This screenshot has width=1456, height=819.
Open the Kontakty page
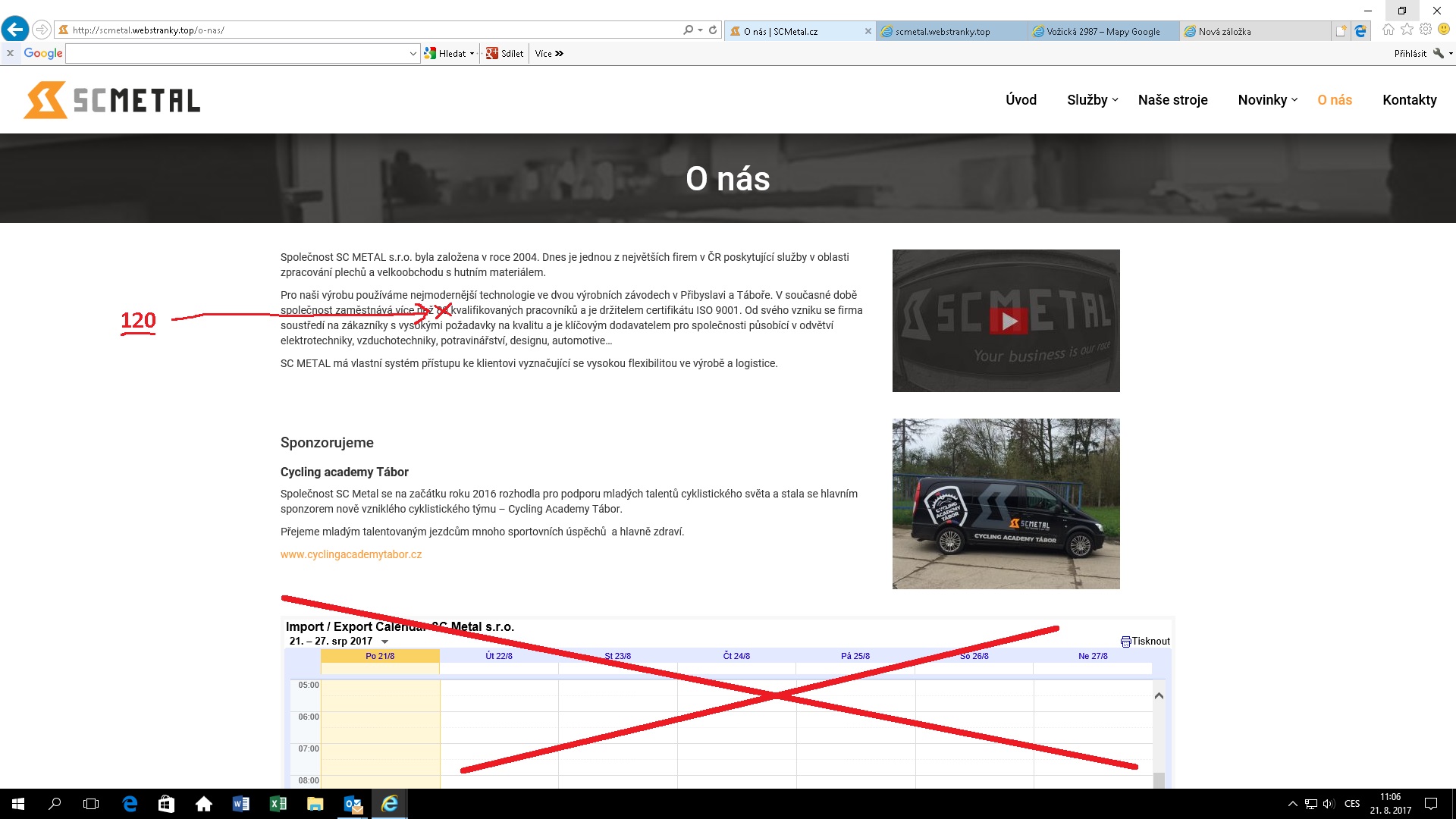pyautogui.click(x=1409, y=100)
